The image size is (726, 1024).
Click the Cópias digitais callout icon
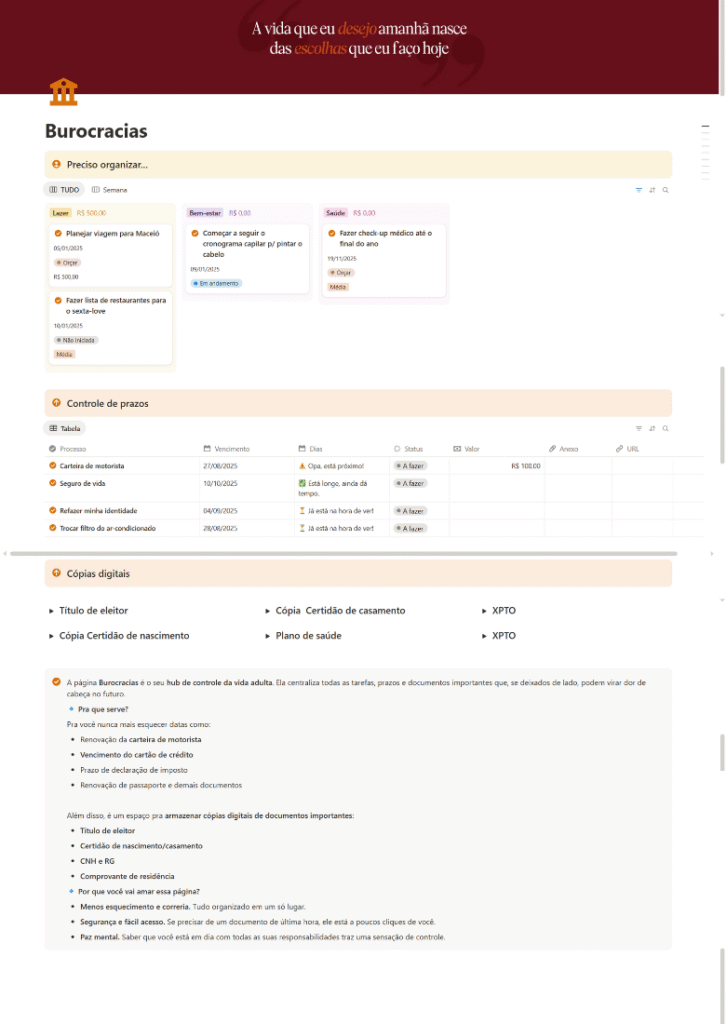[56, 573]
